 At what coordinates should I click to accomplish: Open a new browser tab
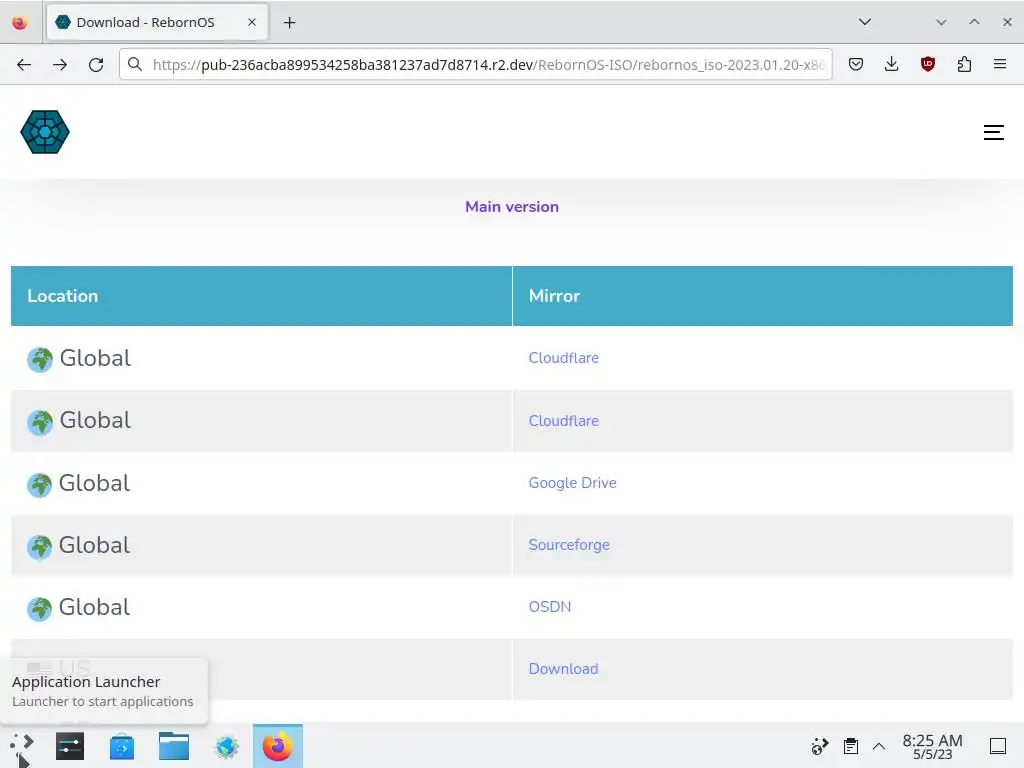(289, 23)
